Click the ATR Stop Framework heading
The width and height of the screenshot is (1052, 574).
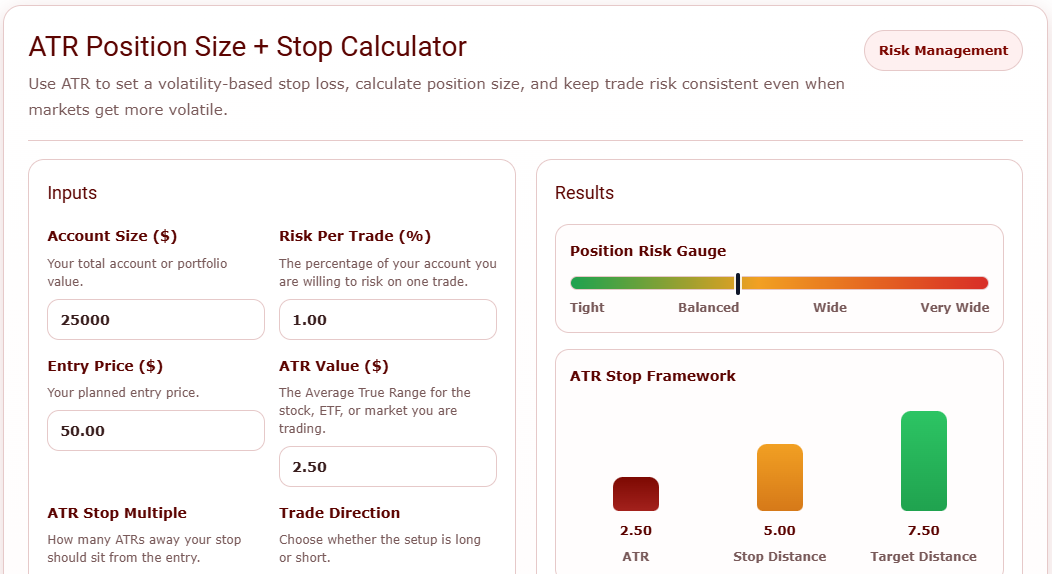tap(653, 376)
